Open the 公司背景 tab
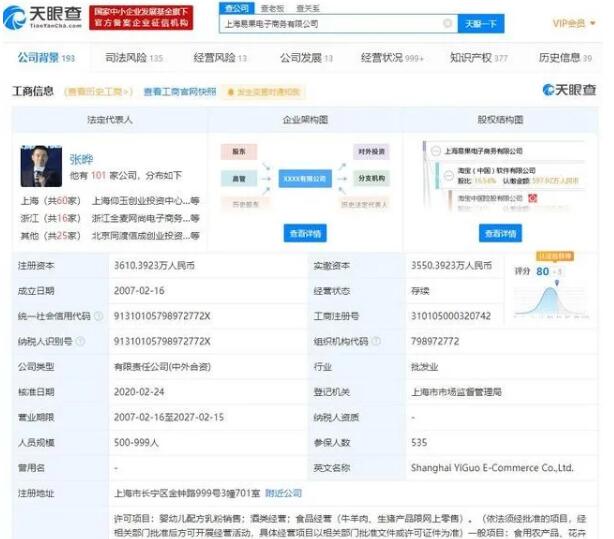 (x=46, y=58)
